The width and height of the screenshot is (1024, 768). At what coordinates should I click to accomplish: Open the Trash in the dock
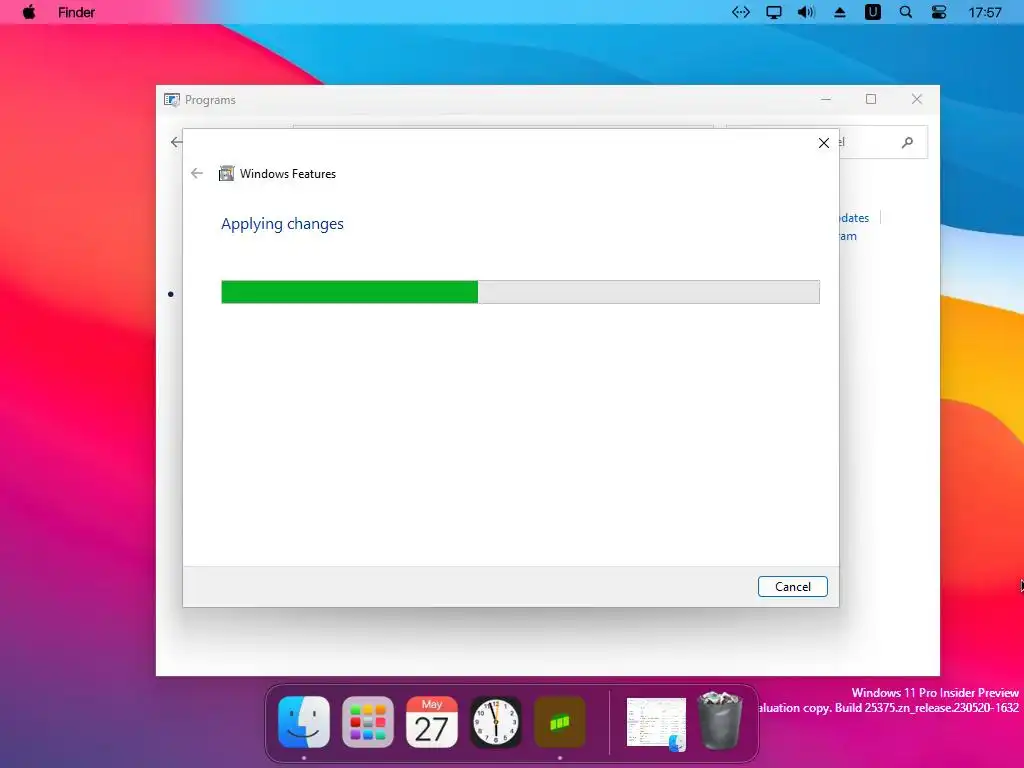tap(720, 721)
